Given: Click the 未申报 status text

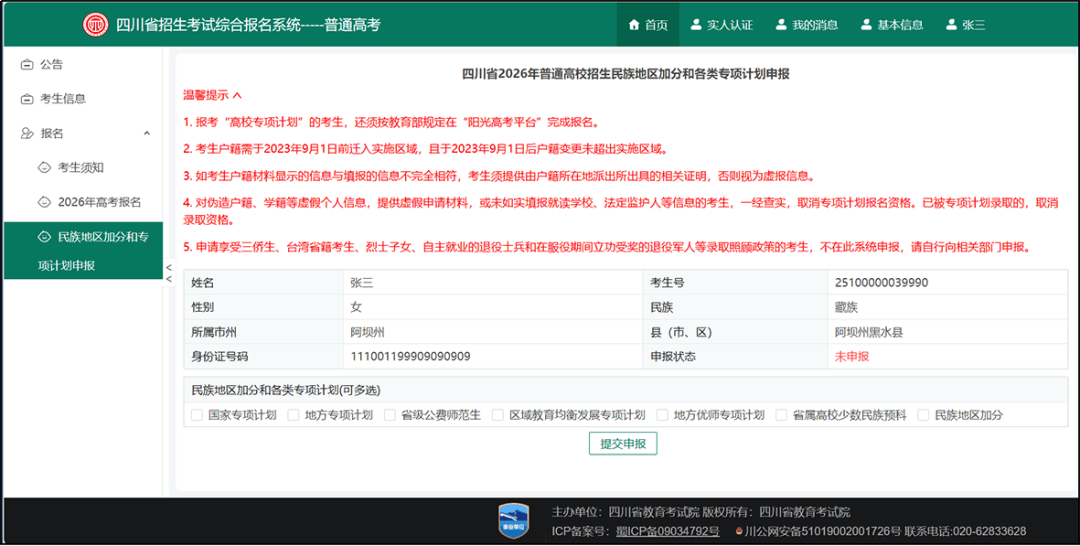Looking at the screenshot, I should click(852, 357).
